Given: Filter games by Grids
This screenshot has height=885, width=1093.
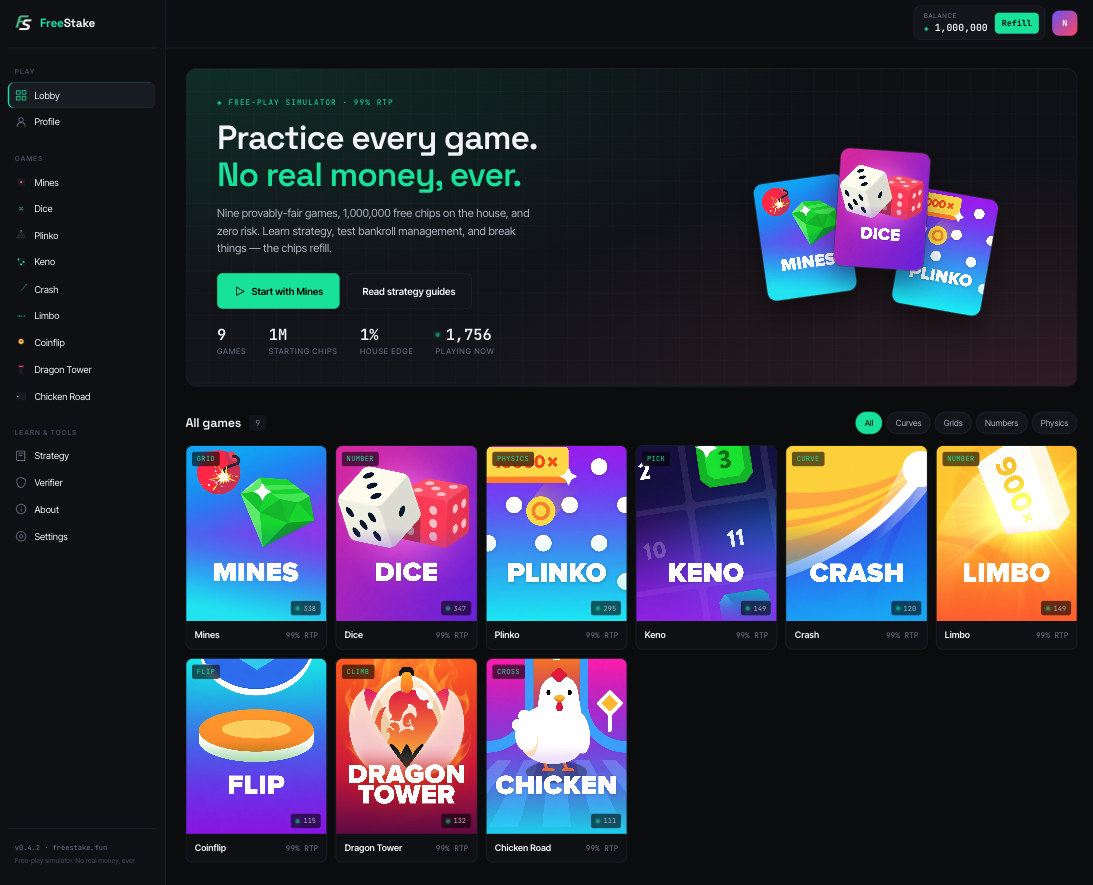Looking at the screenshot, I should (952, 423).
